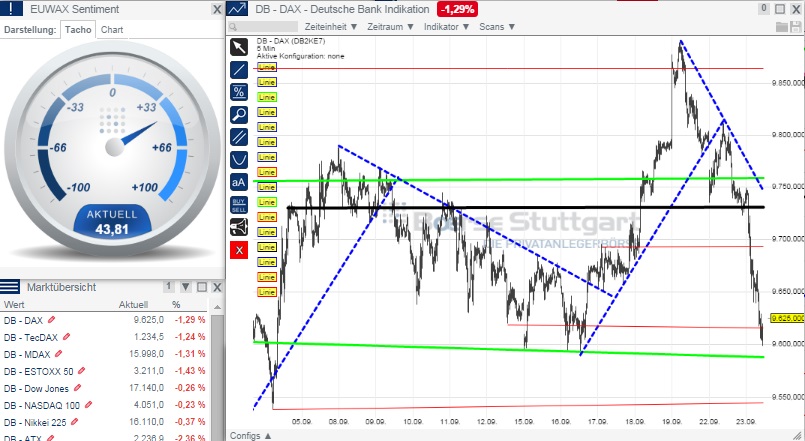Click the Marktübersicht vertical scrollbar thumb

(x=217, y=377)
